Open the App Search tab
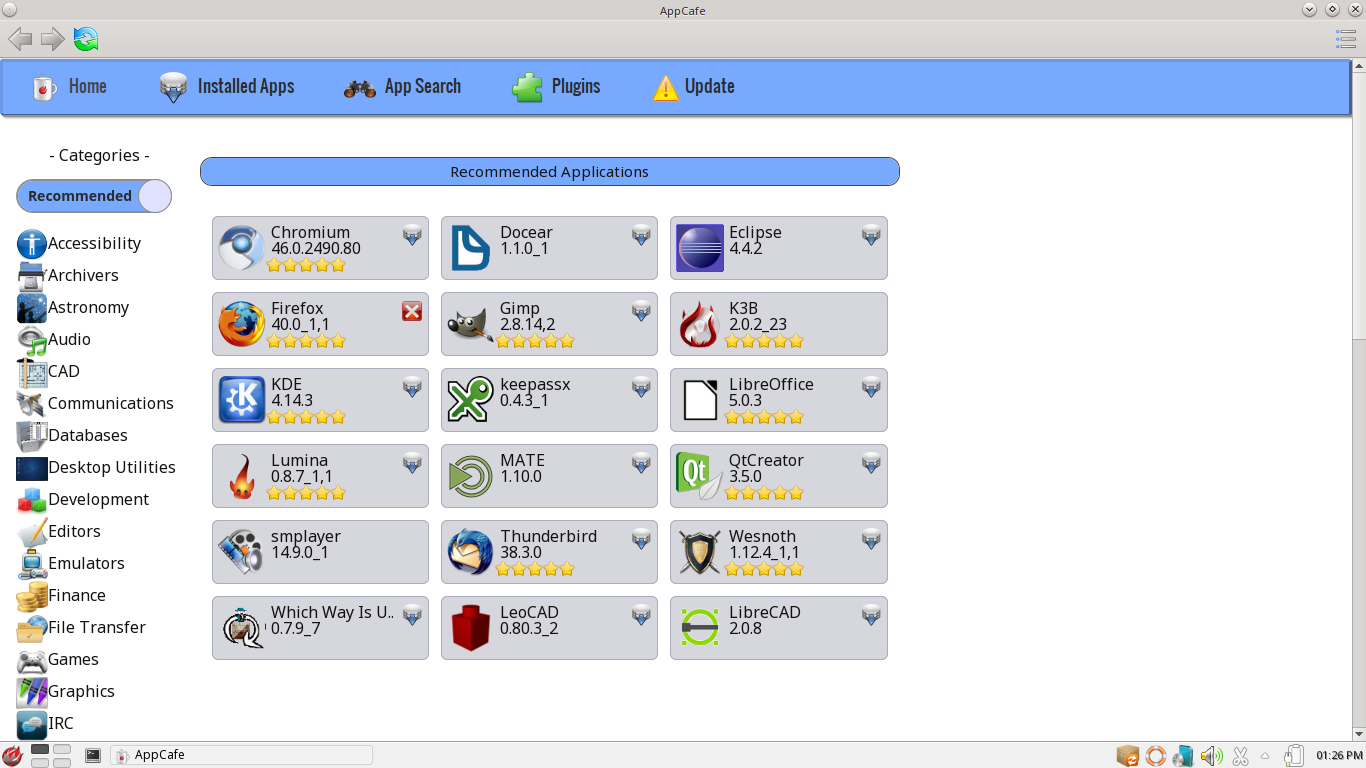The width and height of the screenshot is (1366, 768). (x=402, y=87)
